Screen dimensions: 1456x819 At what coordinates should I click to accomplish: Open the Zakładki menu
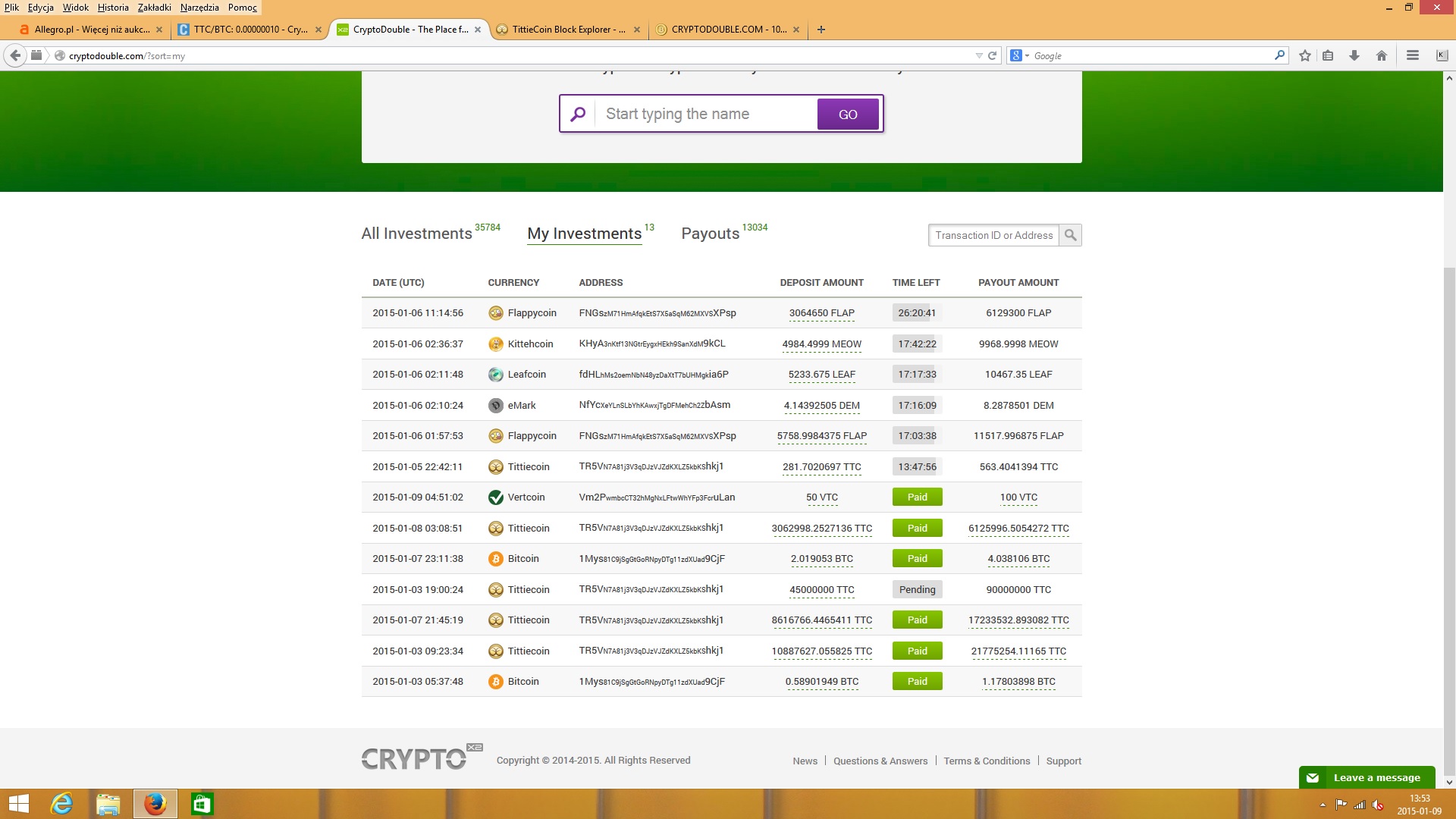pyautogui.click(x=155, y=8)
